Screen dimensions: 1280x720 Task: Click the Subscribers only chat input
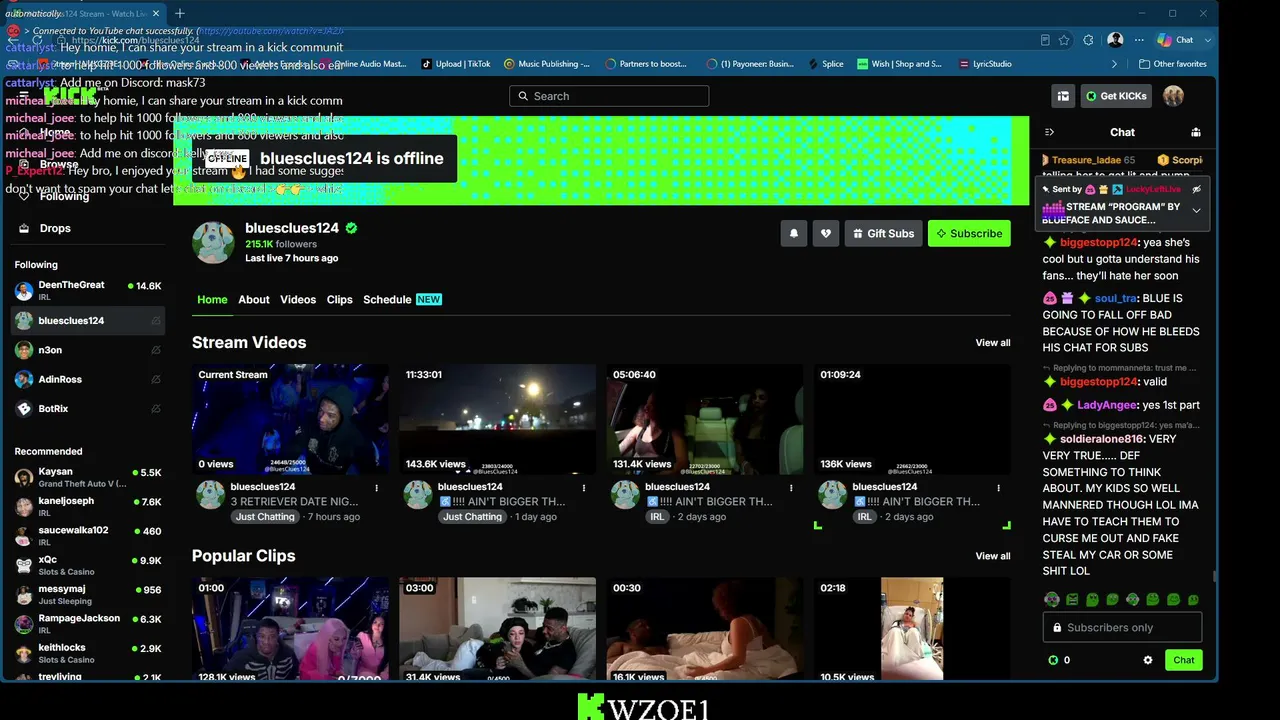click(1122, 628)
